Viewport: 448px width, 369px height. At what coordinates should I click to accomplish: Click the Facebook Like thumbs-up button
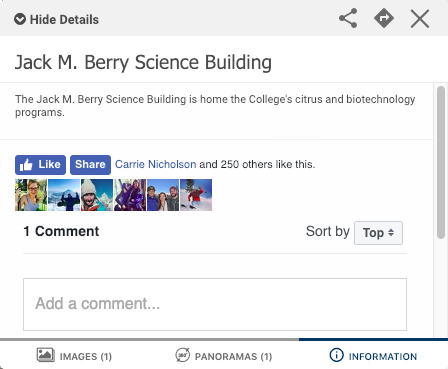pos(40,165)
